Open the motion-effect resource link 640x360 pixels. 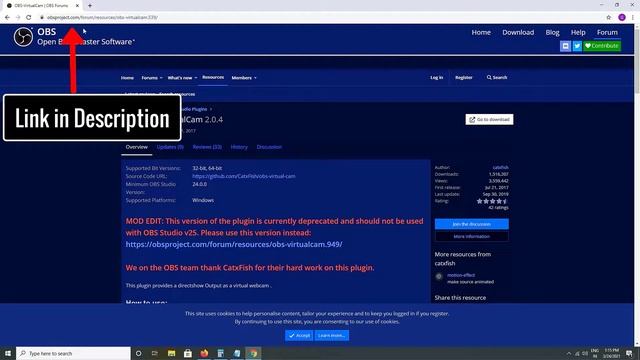461,275
